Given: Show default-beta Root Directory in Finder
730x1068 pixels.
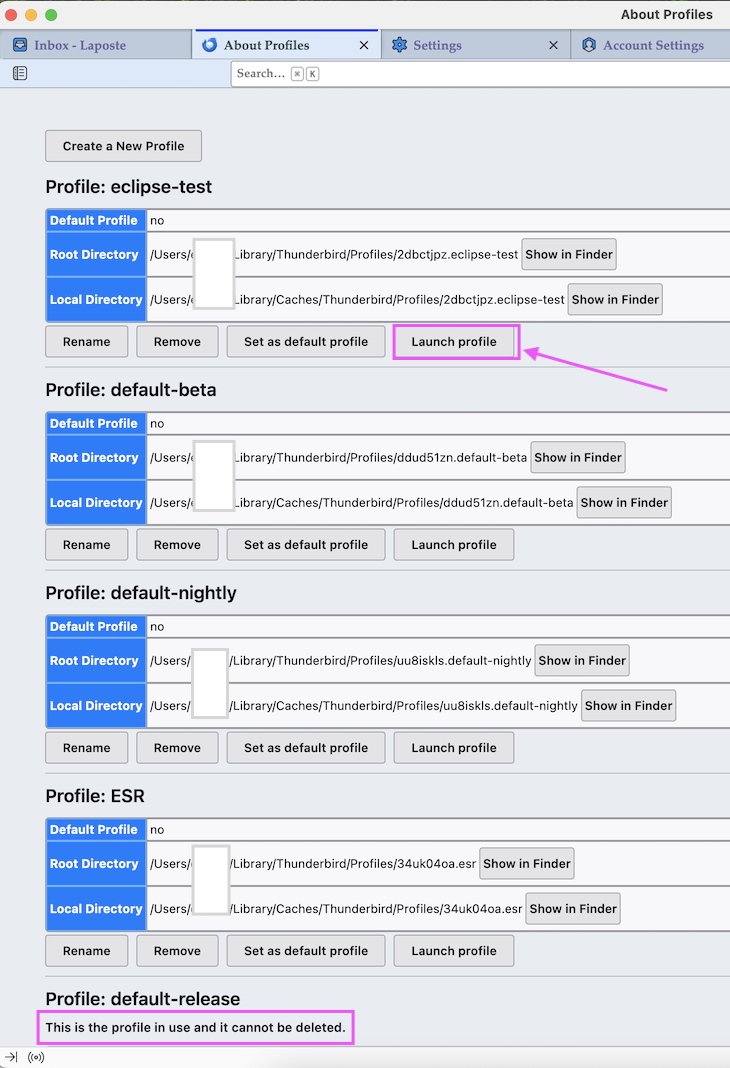Looking at the screenshot, I should point(577,457).
